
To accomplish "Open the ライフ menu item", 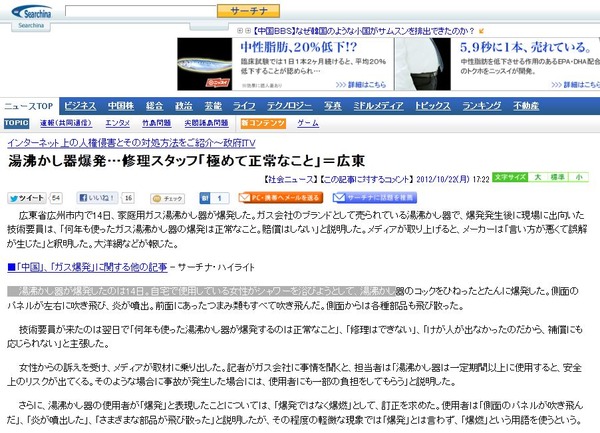I will click(x=244, y=106).
